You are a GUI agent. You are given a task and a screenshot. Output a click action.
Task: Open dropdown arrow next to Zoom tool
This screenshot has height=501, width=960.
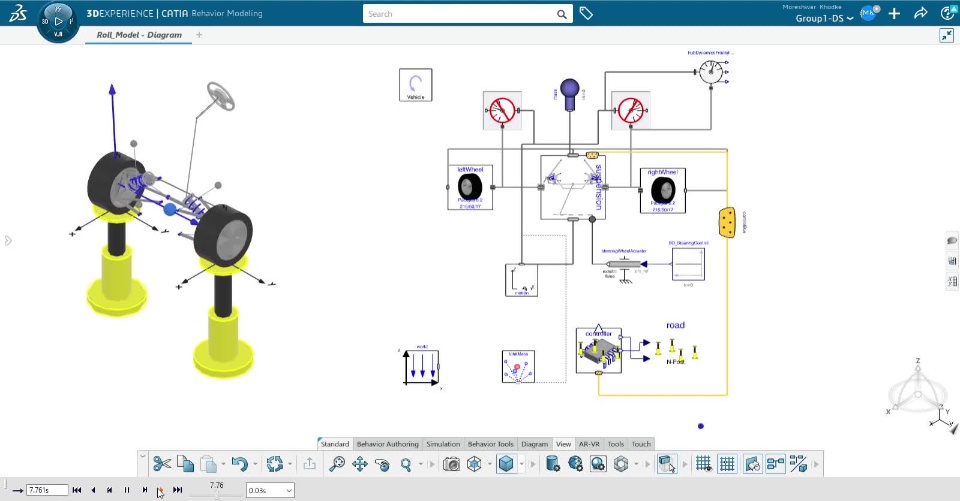tap(421, 464)
